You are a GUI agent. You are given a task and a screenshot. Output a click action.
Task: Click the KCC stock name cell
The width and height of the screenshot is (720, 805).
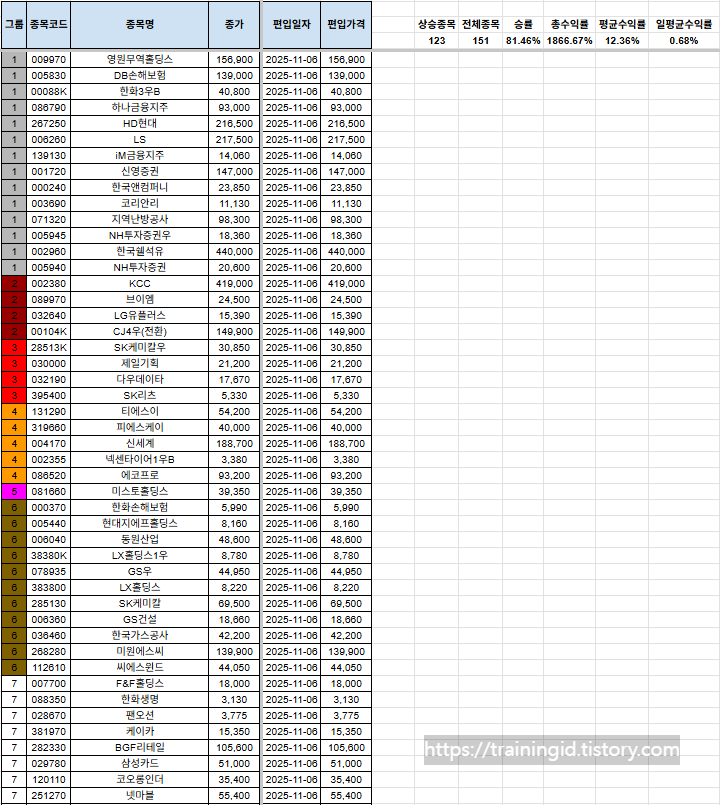pos(140,283)
